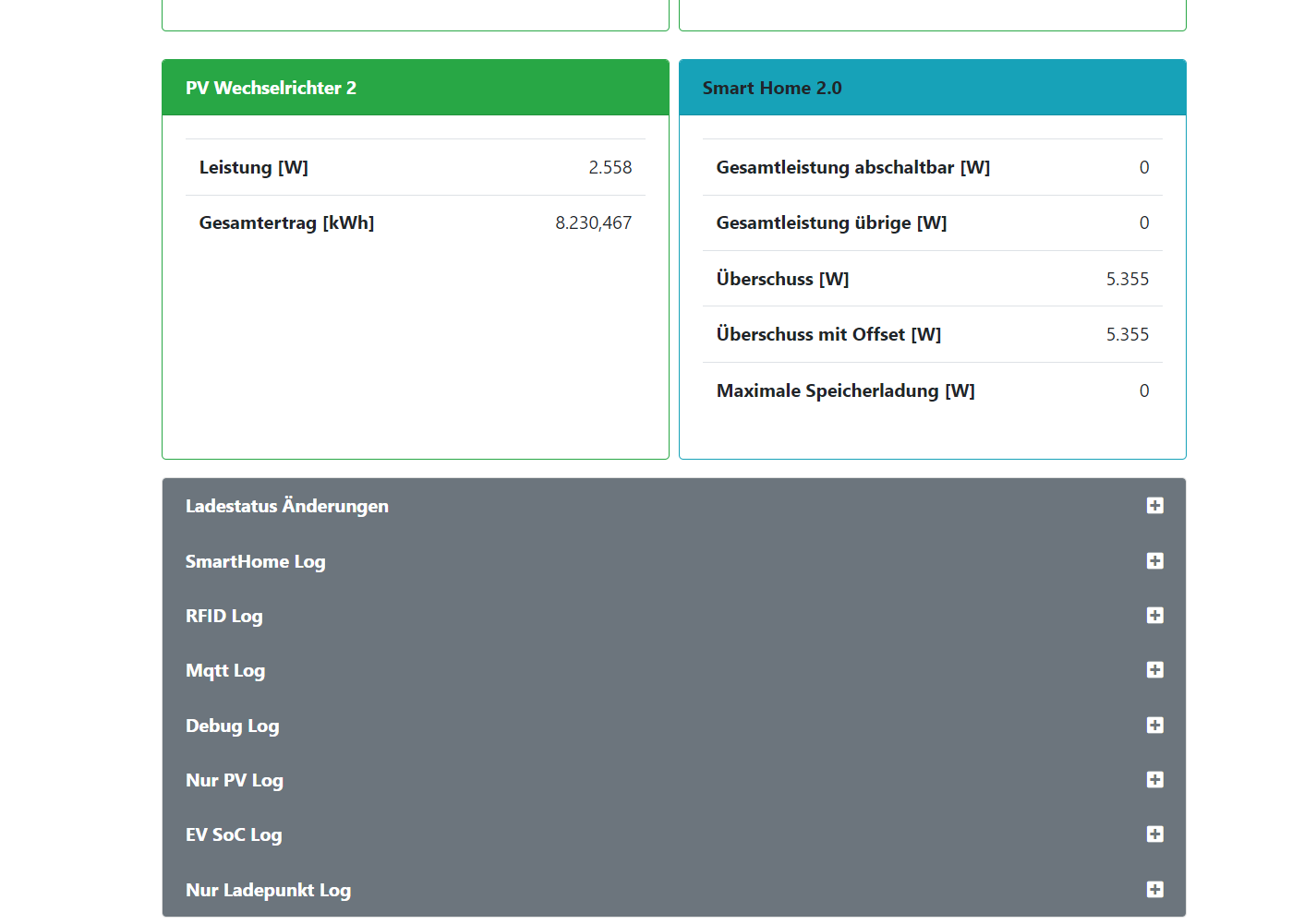Select the EV SoC Log title
Image resolution: width=1292 pixels, height=924 pixels.
tap(234, 834)
